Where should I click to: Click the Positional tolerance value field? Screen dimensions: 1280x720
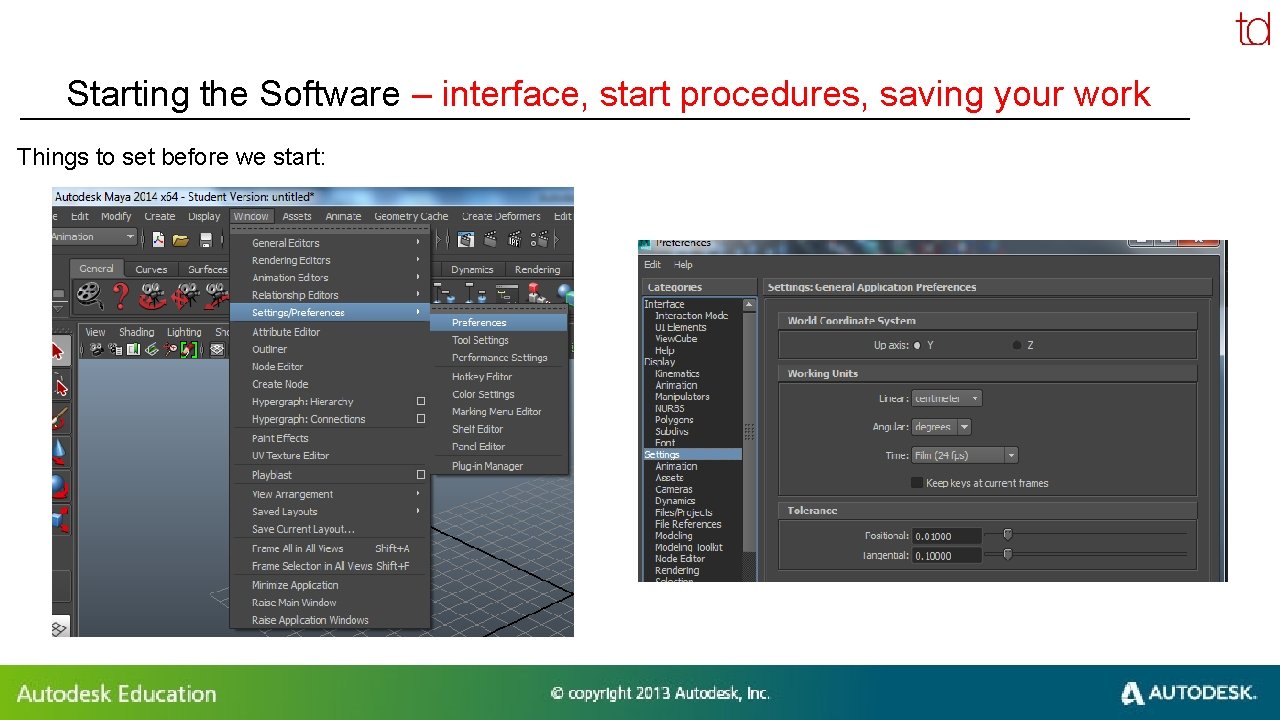[946, 536]
